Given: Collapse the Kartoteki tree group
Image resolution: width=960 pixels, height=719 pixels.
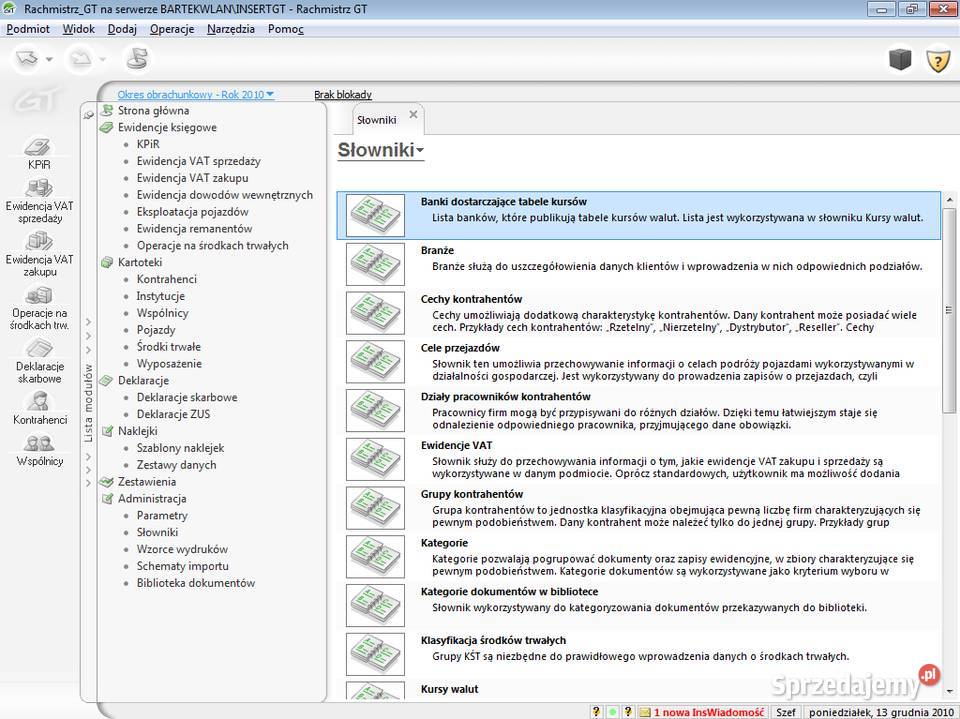Looking at the screenshot, I should (x=107, y=262).
